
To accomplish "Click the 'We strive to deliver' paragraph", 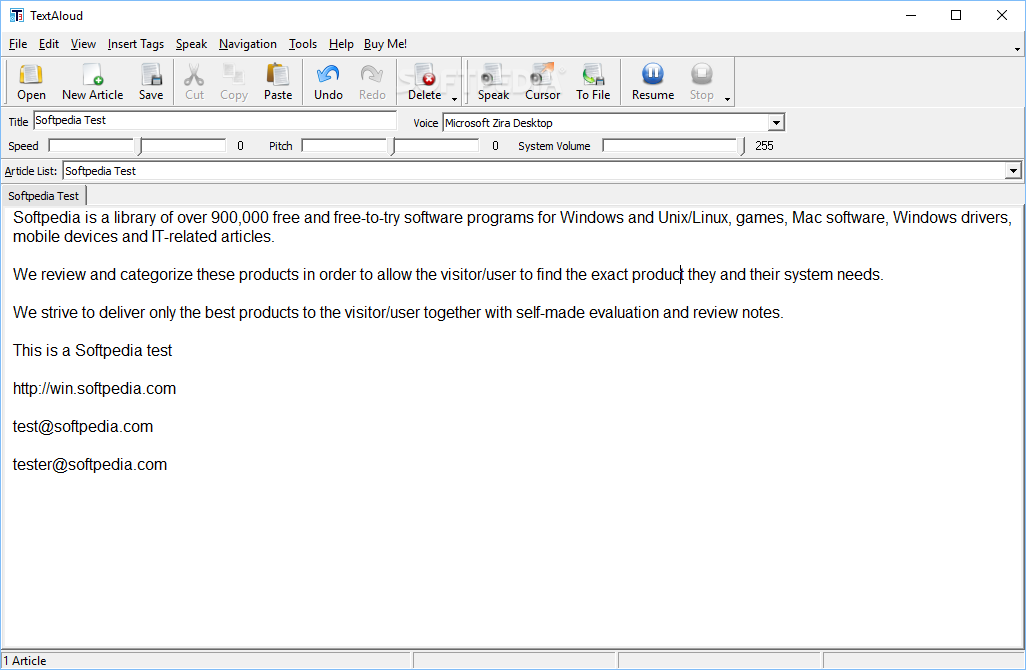I will 398,313.
